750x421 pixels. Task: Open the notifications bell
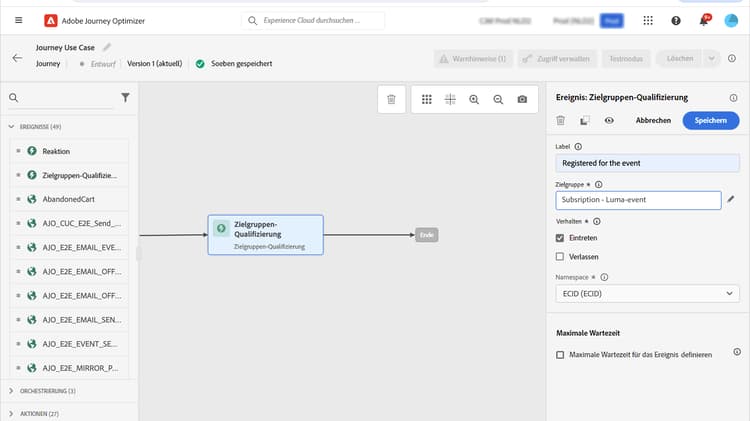click(x=704, y=21)
